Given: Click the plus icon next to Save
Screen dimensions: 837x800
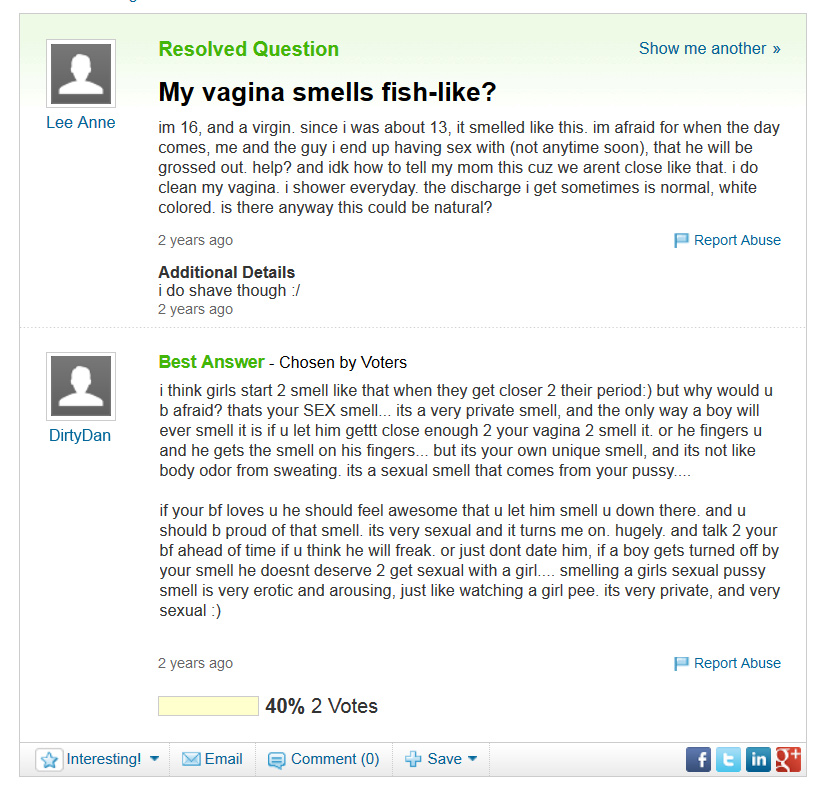Looking at the screenshot, I should (413, 759).
